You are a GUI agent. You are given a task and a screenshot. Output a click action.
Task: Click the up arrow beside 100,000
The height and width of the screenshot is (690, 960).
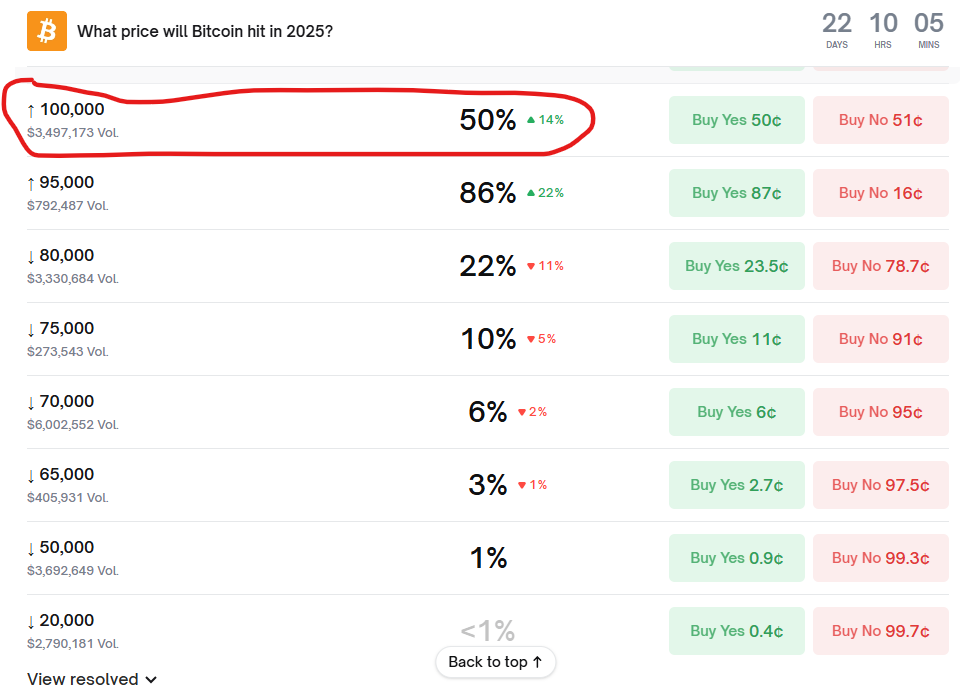[31, 110]
